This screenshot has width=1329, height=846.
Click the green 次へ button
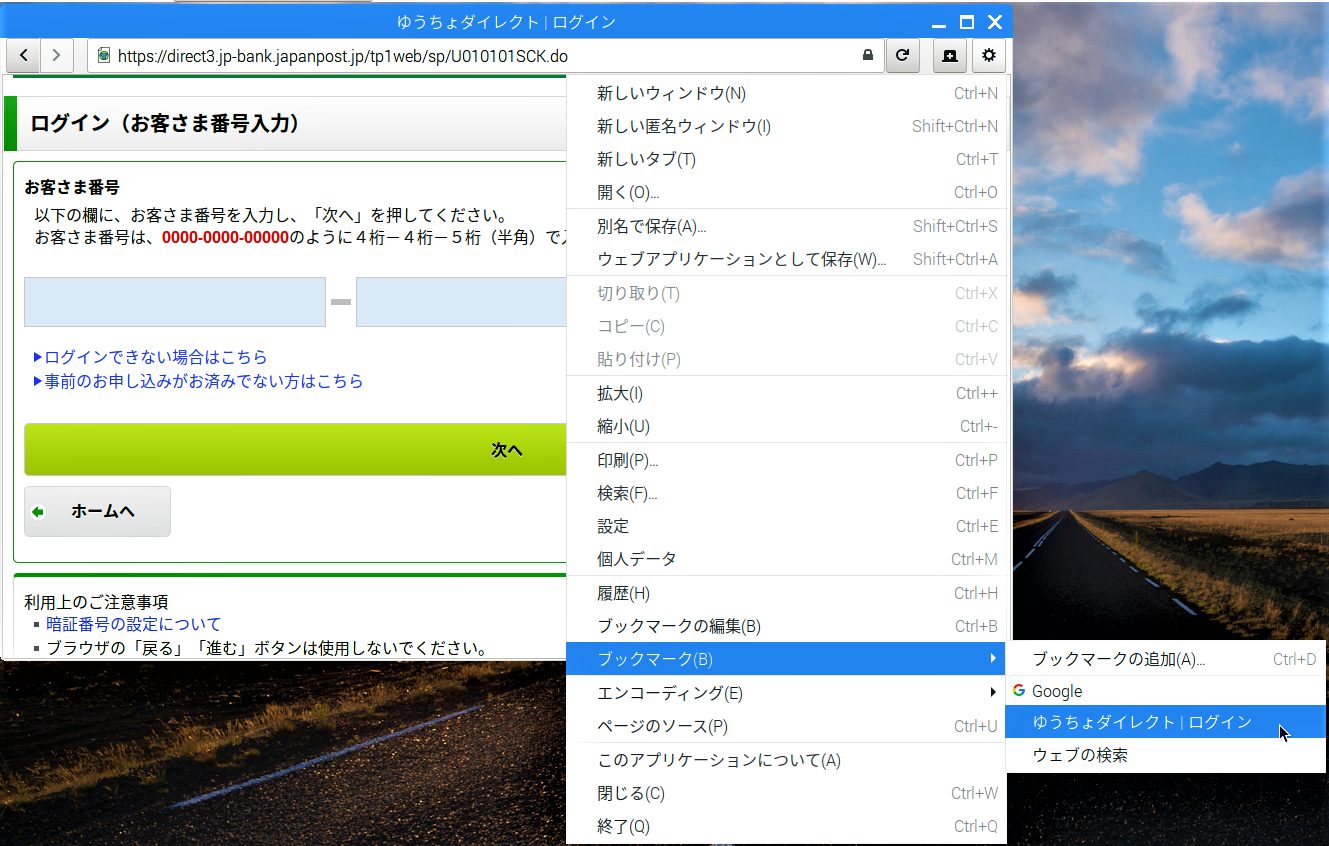(x=295, y=449)
